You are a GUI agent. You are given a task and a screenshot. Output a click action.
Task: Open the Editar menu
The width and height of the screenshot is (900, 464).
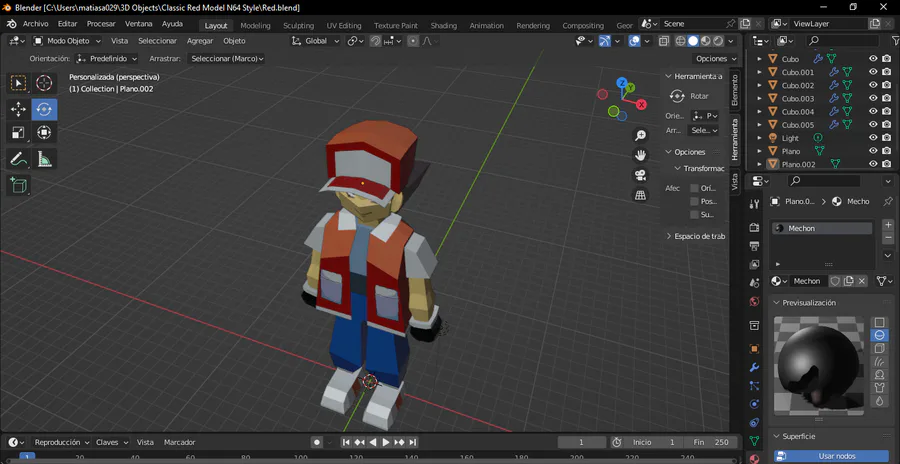click(x=68, y=24)
